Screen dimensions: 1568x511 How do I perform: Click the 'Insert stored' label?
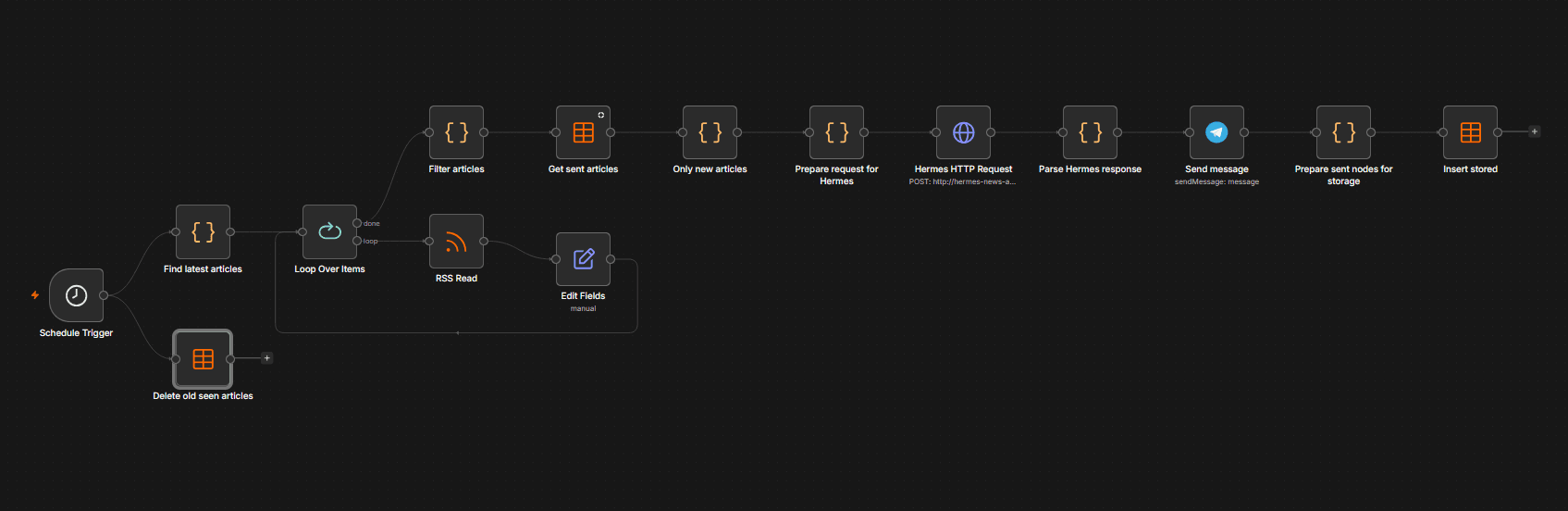point(1470,169)
